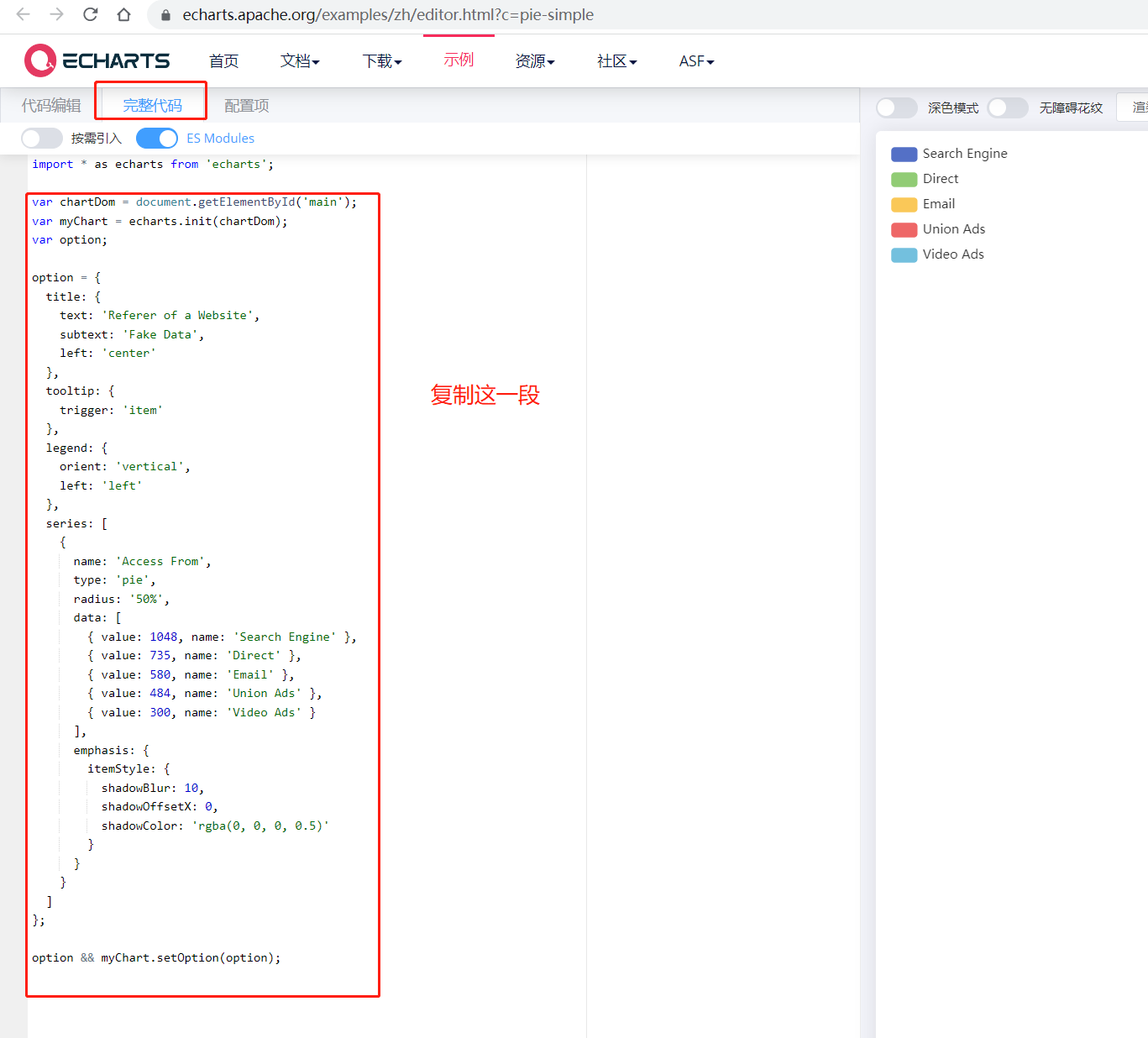Click the myChart.setOption(option) code line
Viewport: 1148px width, 1038px height.
click(x=156, y=957)
